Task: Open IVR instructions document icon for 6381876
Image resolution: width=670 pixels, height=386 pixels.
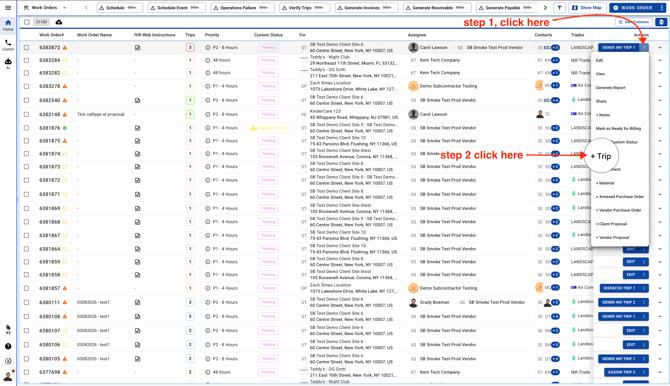Action: [137, 128]
